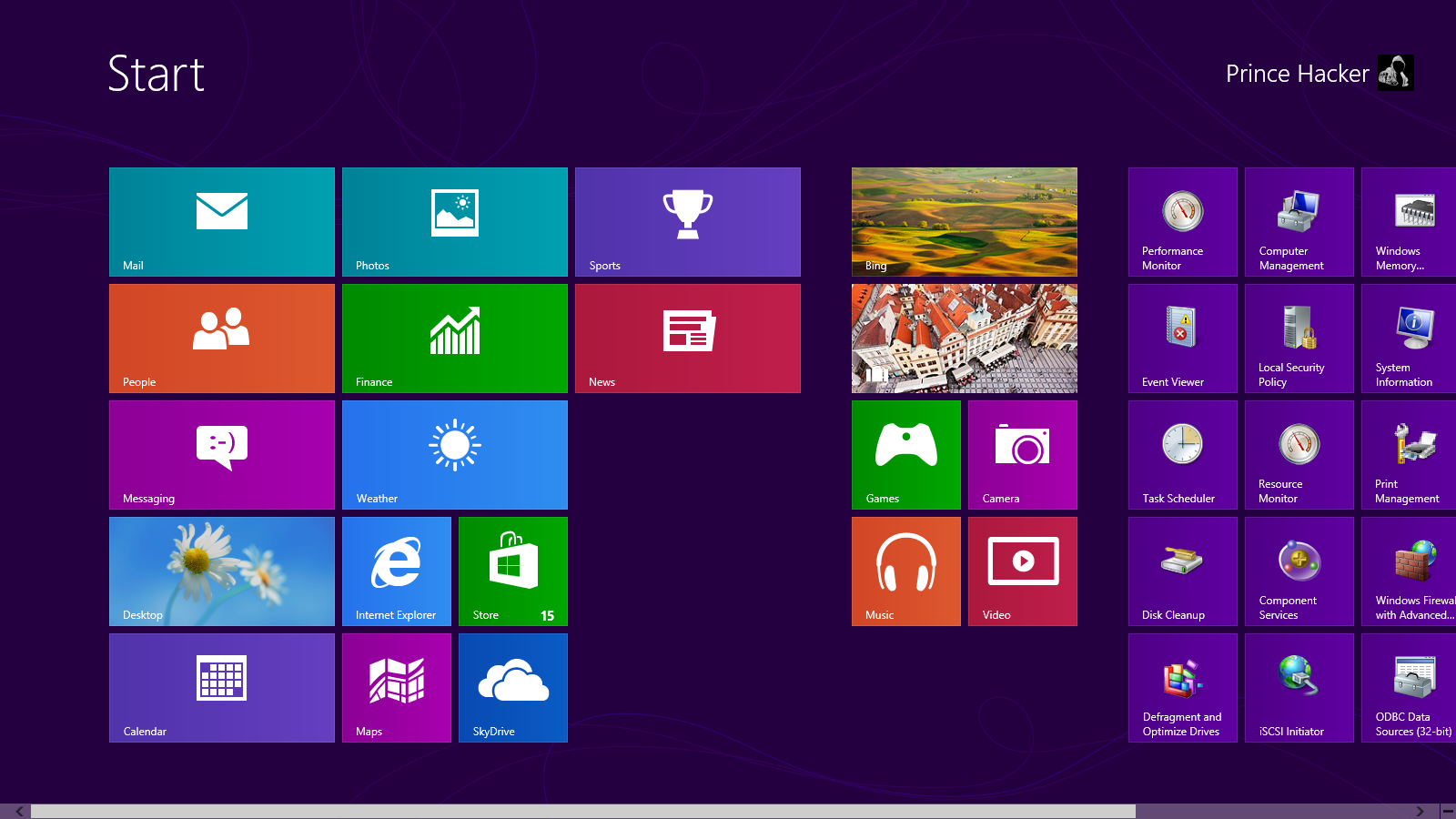Viewport: 1456px width, 819px height.
Task: Open the Windows Memory tile
Action: pos(1409,222)
